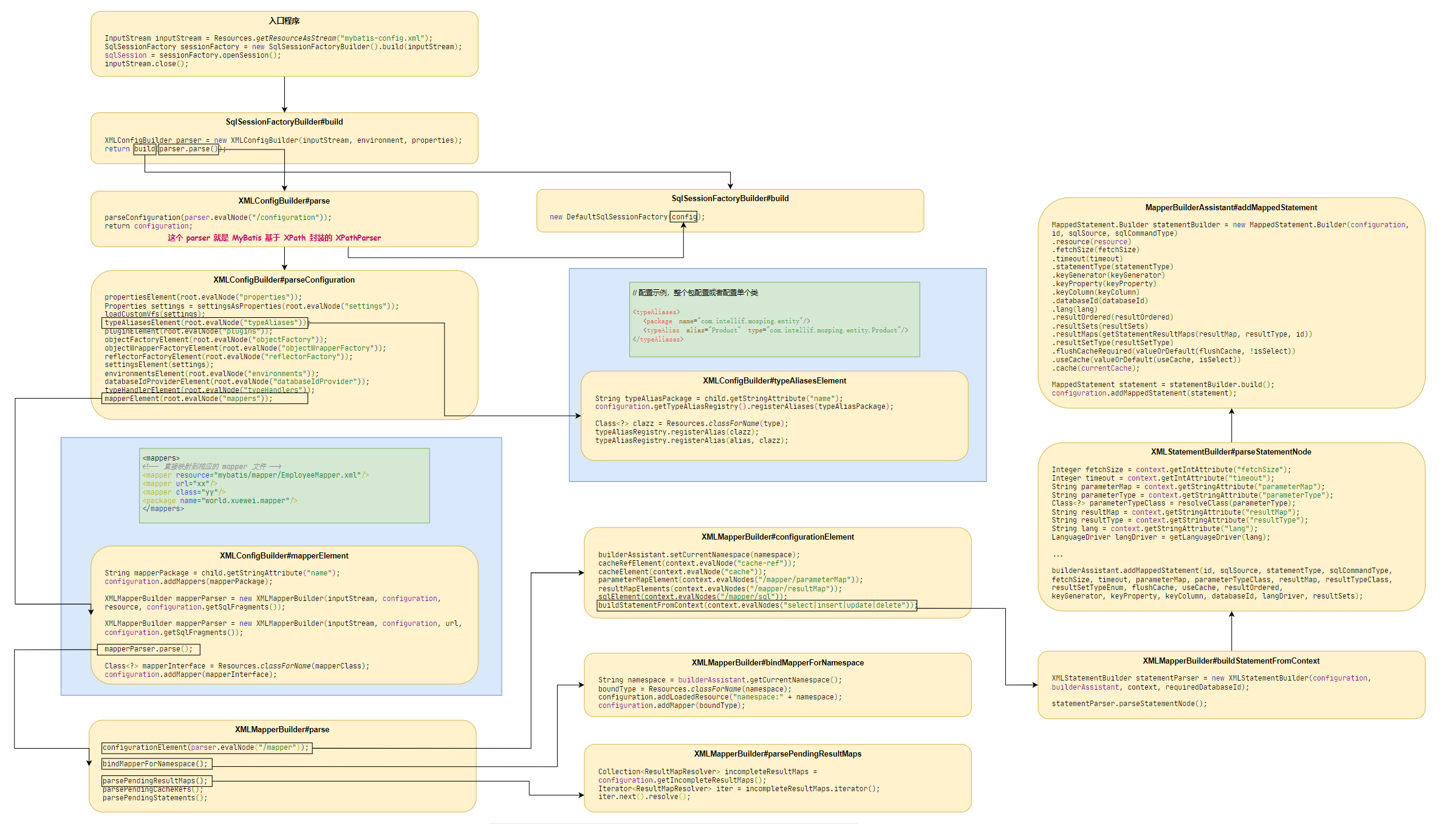
Task: Select the XMLConfigBuilder#parse node title
Action: click(284, 201)
